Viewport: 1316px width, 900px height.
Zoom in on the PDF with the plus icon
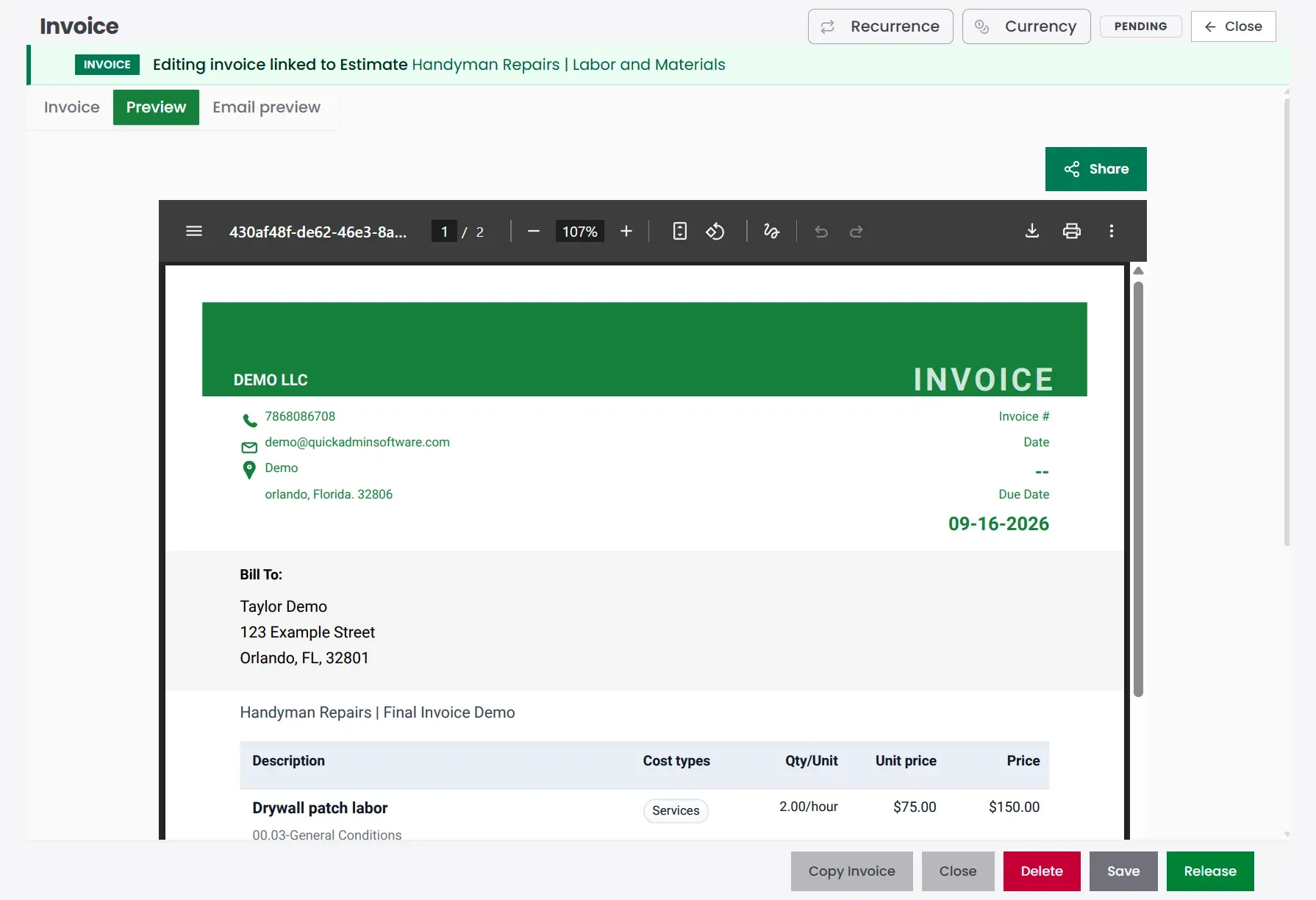click(x=626, y=232)
